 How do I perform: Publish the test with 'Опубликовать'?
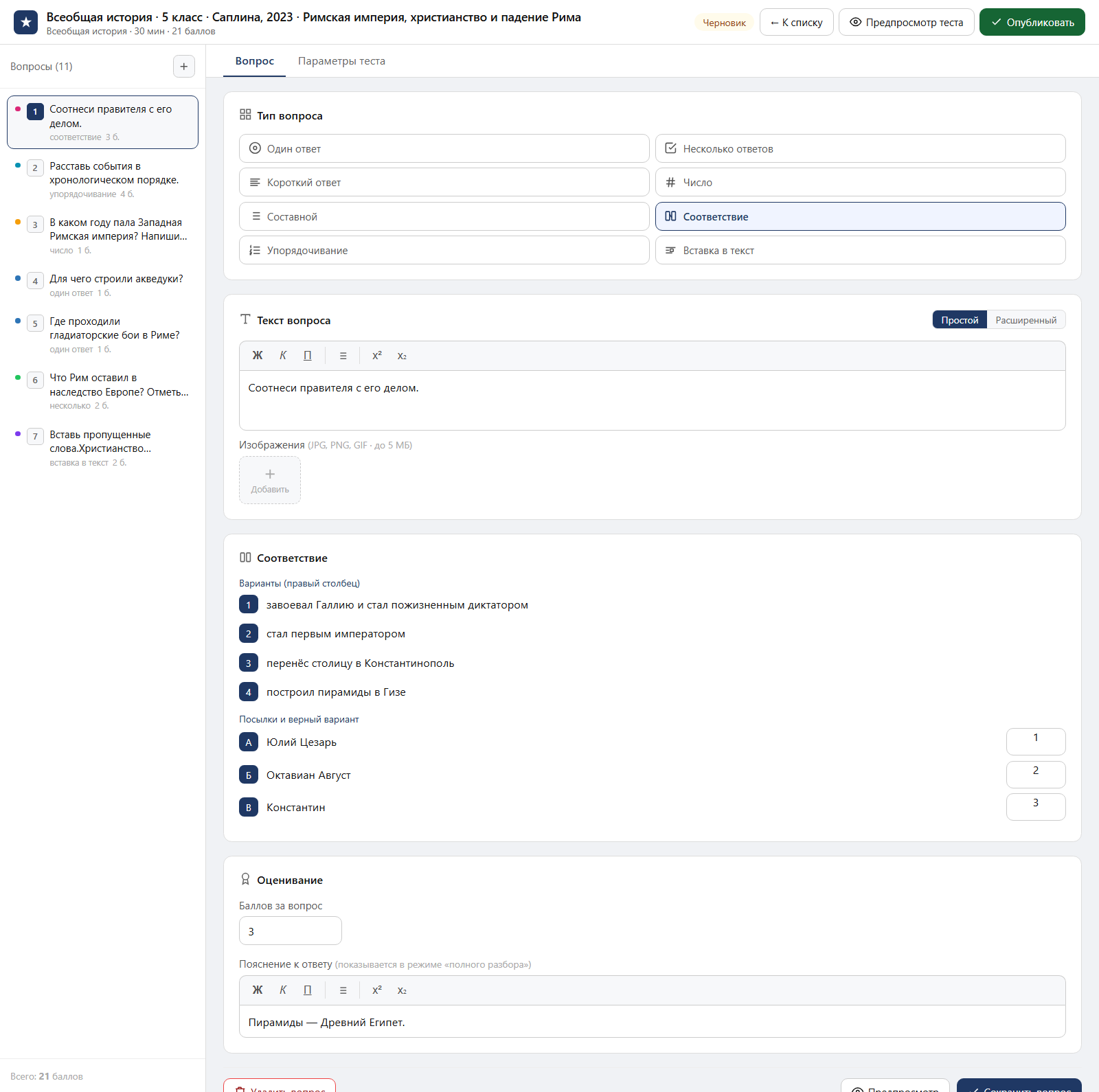click(x=1032, y=23)
